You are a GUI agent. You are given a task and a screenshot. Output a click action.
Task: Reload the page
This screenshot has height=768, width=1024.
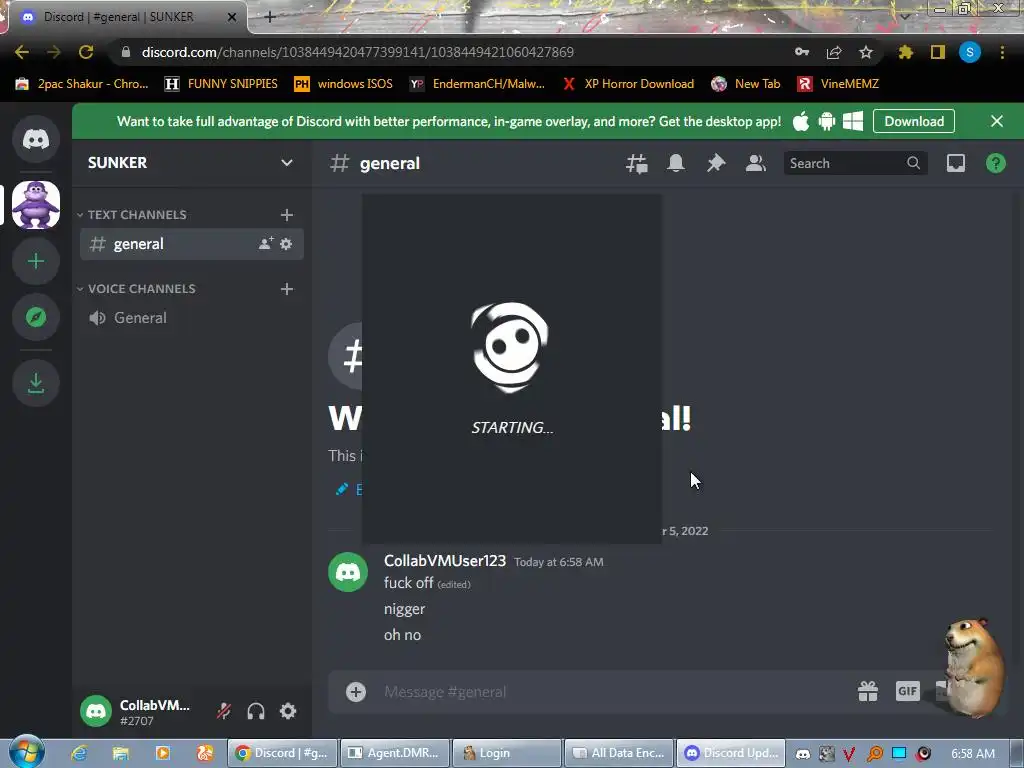(86, 52)
